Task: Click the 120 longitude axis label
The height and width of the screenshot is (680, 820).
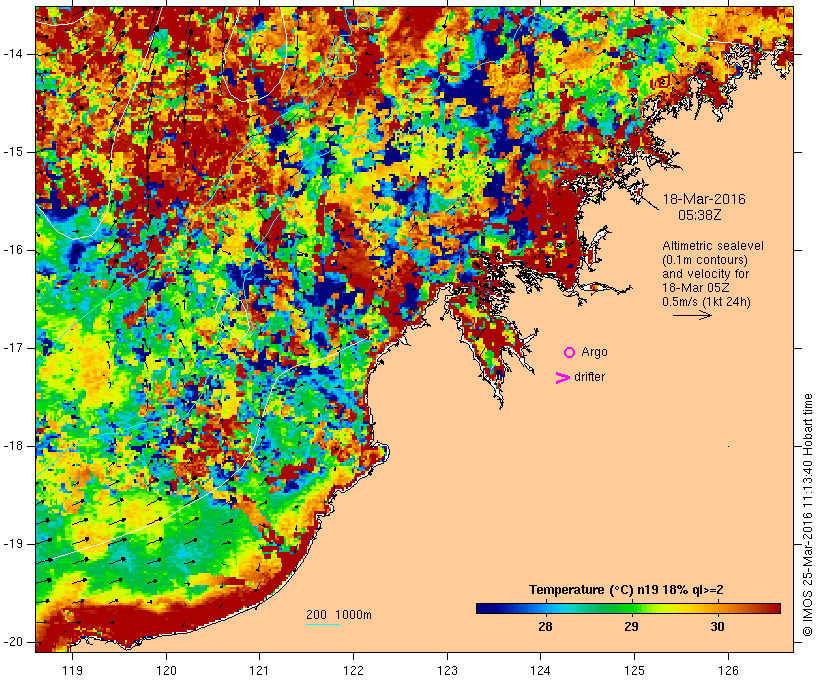Action: point(166,671)
